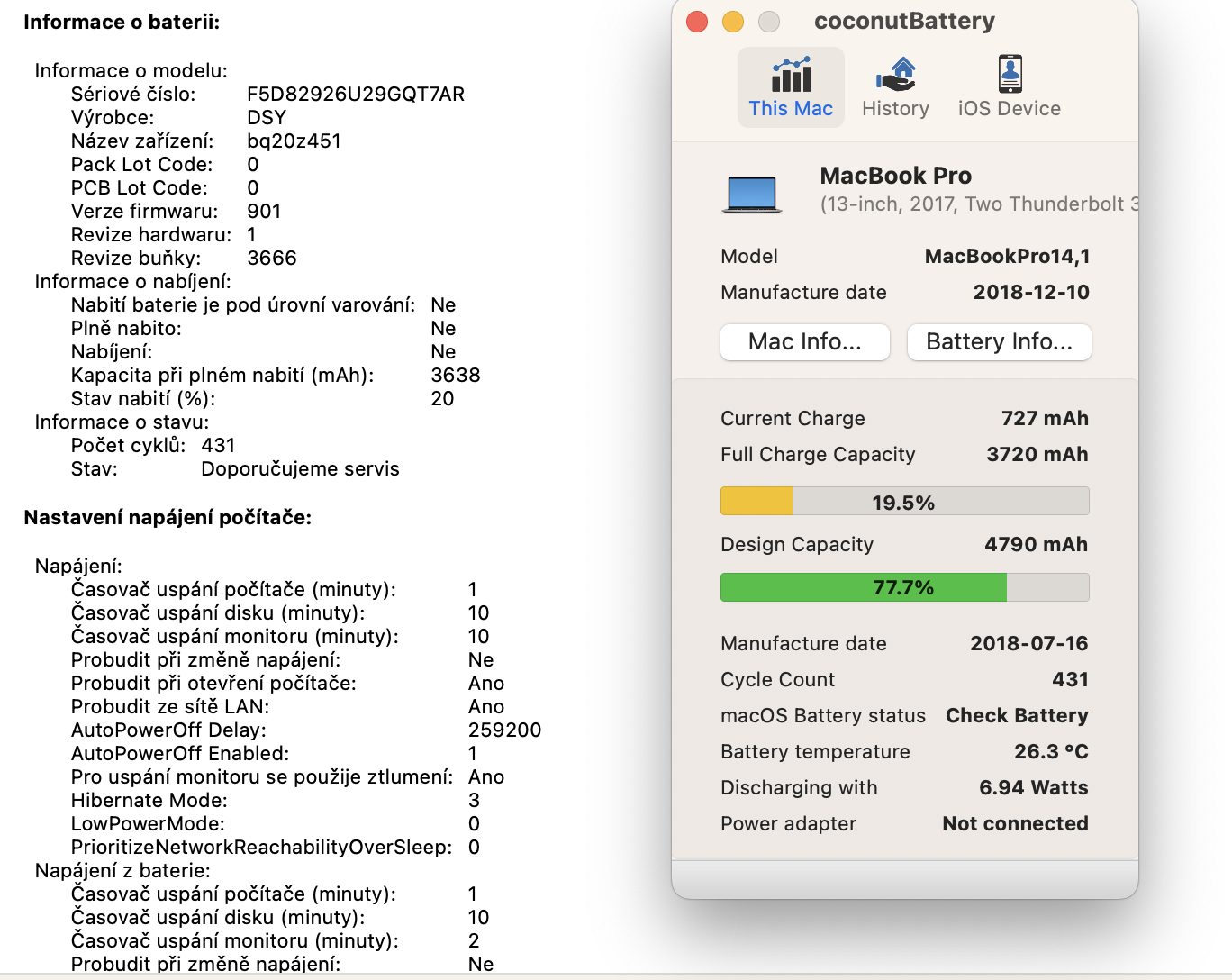Click the MacBook Pro laptop icon
Viewport: 1232px width, 980px height.
[751, 193]
